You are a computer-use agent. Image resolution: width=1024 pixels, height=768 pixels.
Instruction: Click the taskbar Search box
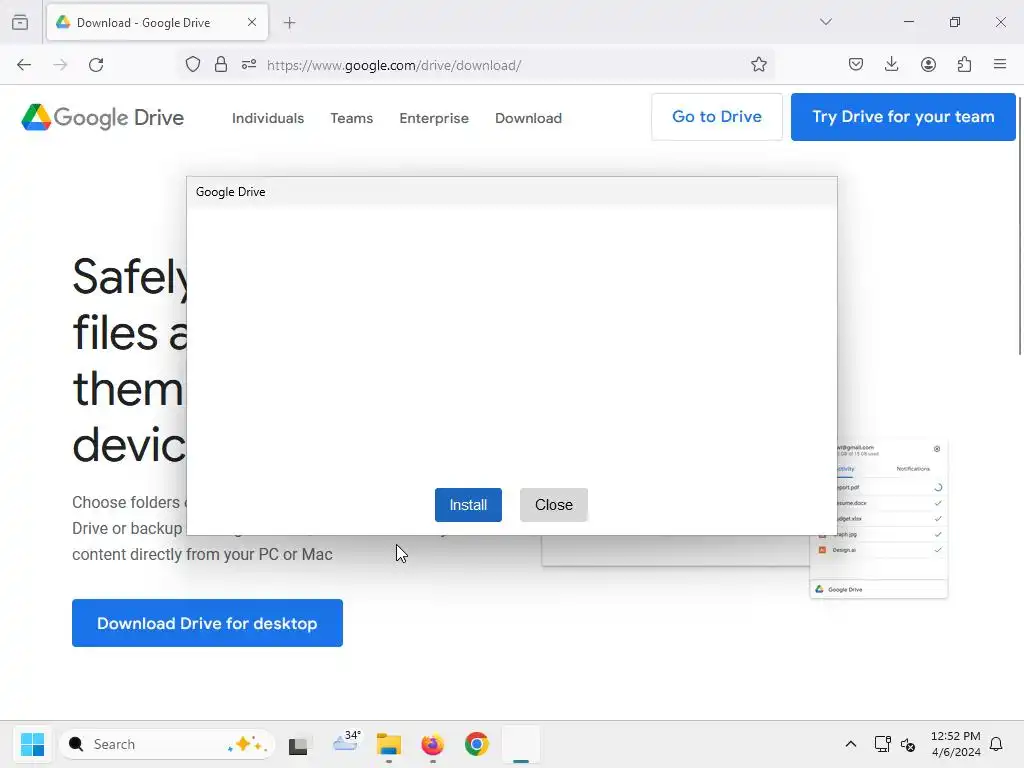pos(167,744)
